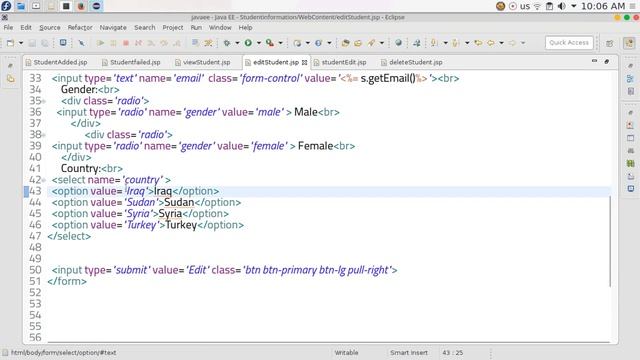Click the Open Perspective toolbar icon

610,43
